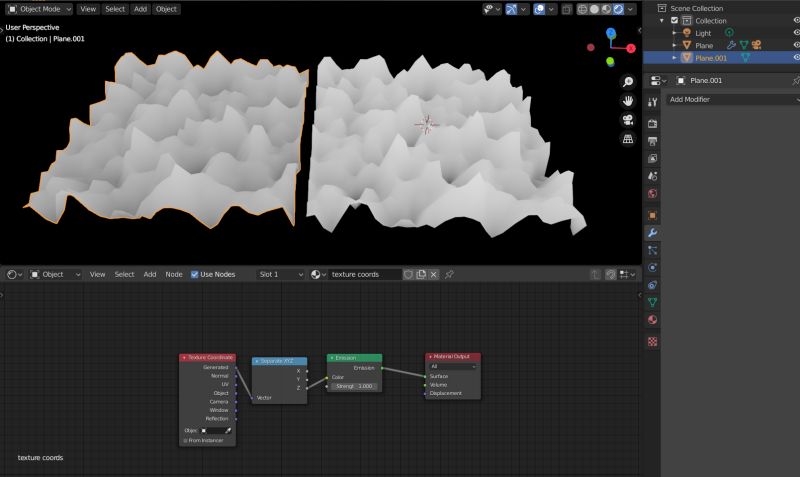This screenshot has height=477, width=800.
Task: Click the Texture Coordinate node header
Action: coord(207,358)
